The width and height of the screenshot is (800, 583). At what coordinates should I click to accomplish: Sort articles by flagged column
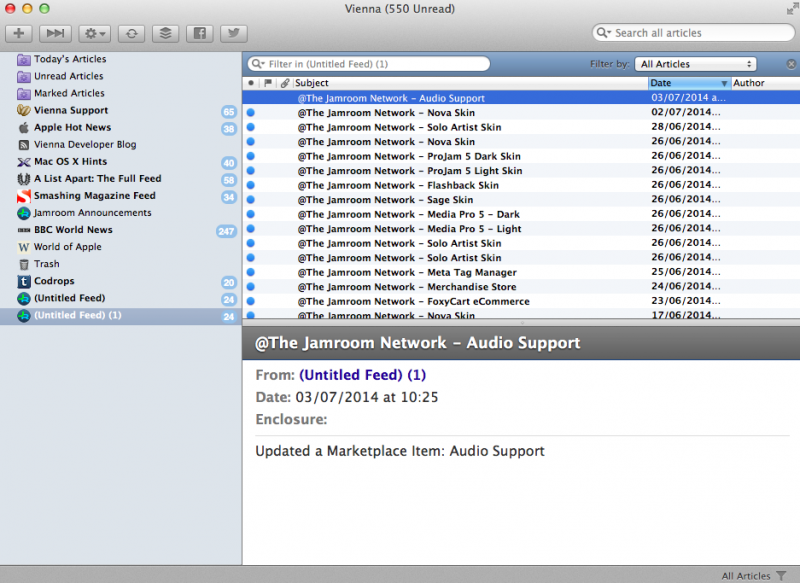pyautogui.click(x=267, y=83)
